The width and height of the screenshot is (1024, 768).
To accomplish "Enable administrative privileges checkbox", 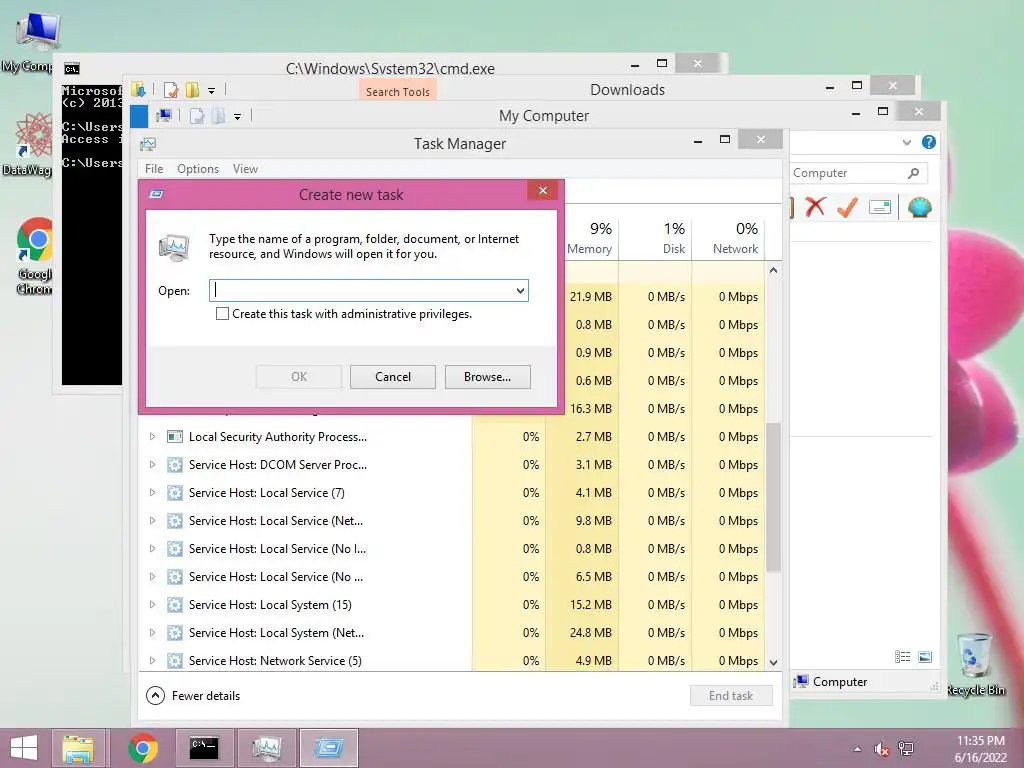I will click(x=222, y=313).
